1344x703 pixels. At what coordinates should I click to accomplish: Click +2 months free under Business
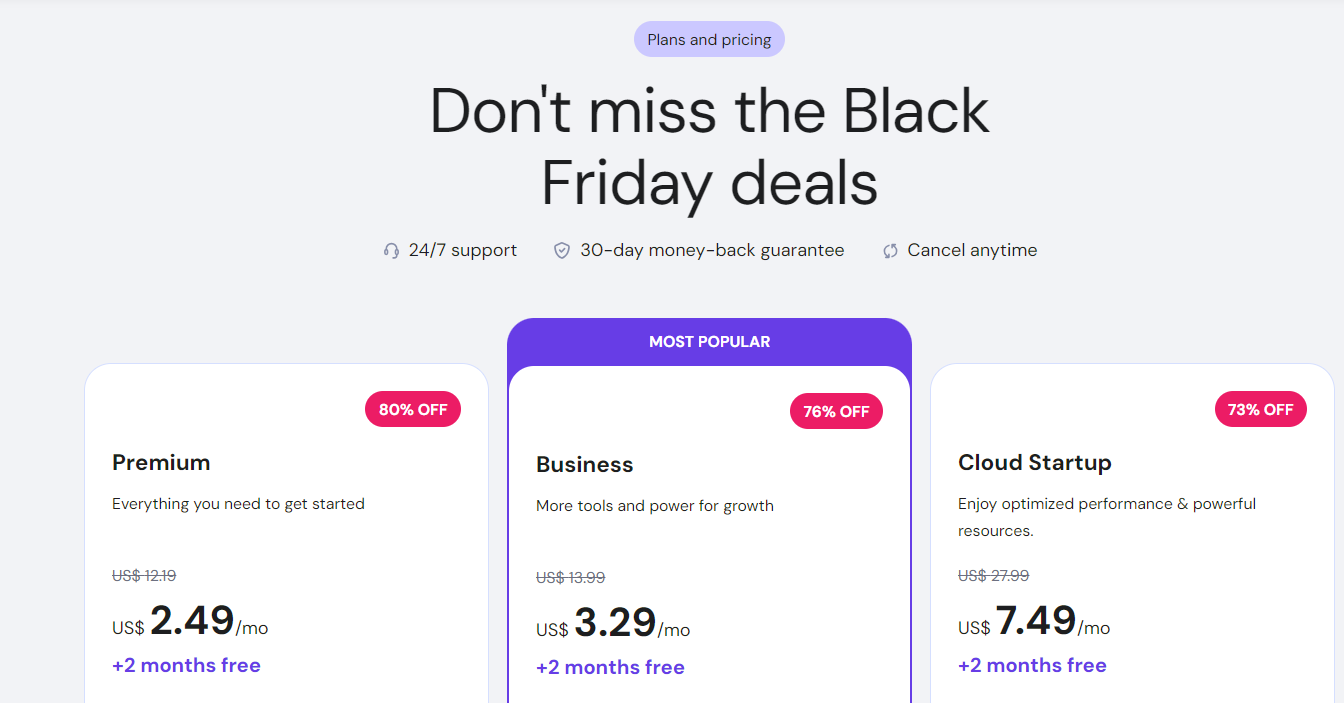[610, 668]
